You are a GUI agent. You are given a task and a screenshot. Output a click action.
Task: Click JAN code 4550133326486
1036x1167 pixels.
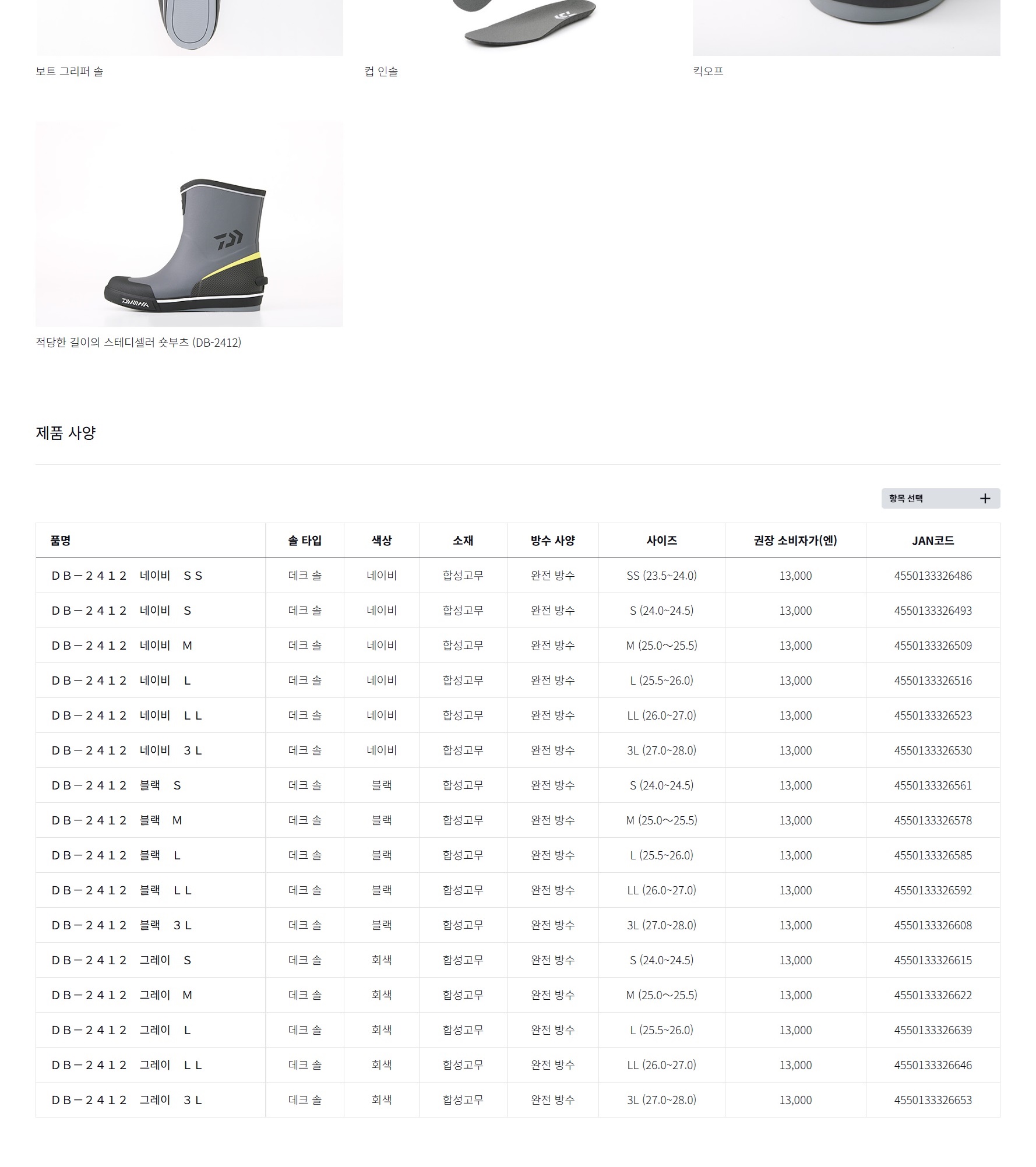point(932,576)
